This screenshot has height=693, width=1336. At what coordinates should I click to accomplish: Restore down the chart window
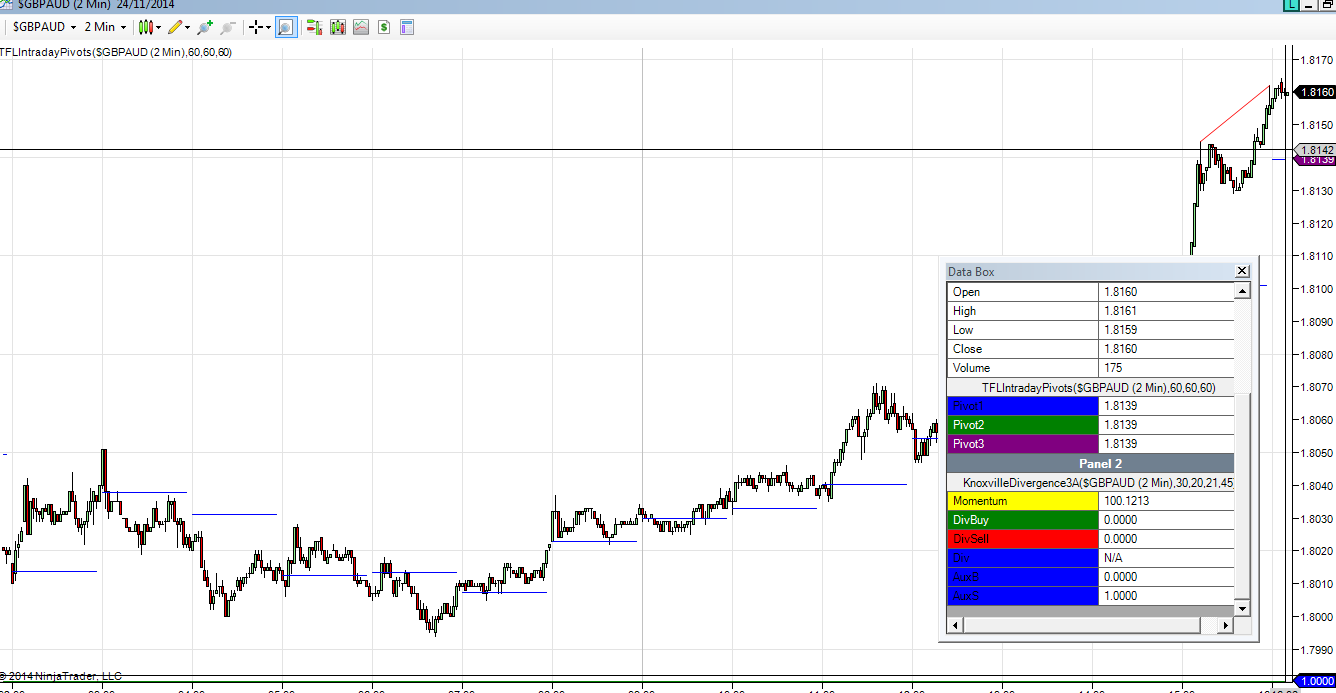[1326, 5]
